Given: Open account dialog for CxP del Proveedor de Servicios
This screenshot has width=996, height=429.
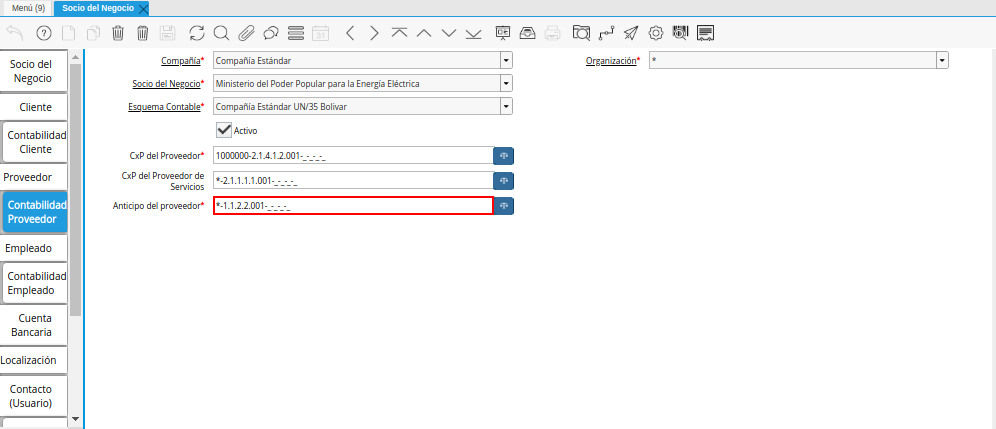Looking at the screenshot, I should pos(504,180).
